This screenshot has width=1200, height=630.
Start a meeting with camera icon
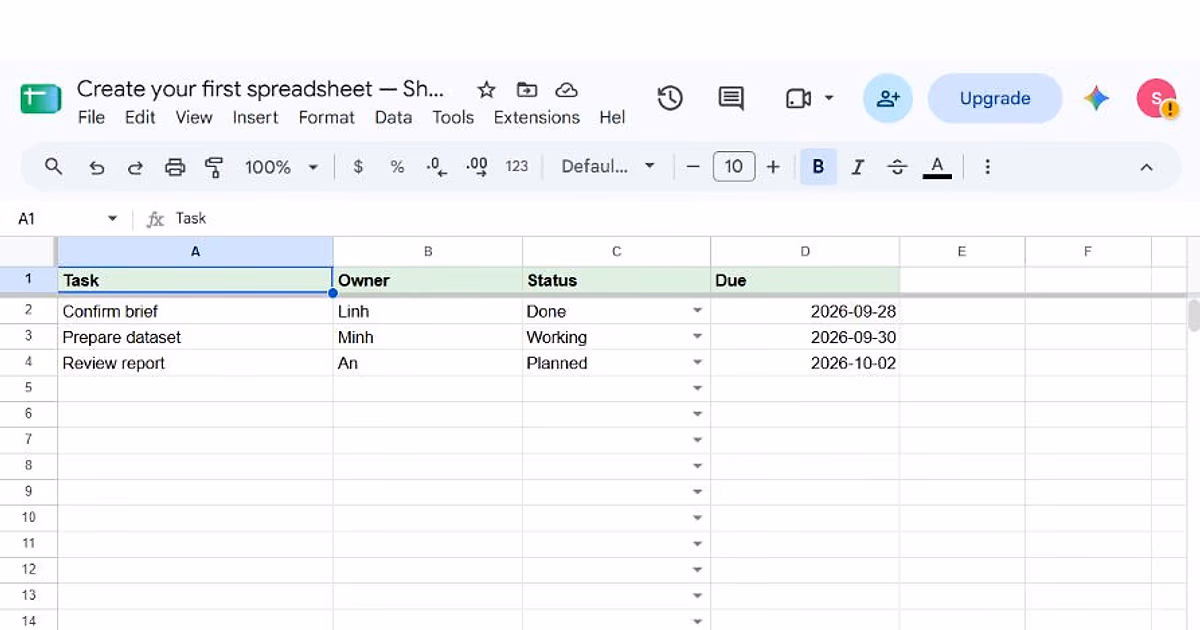(798, 98)
